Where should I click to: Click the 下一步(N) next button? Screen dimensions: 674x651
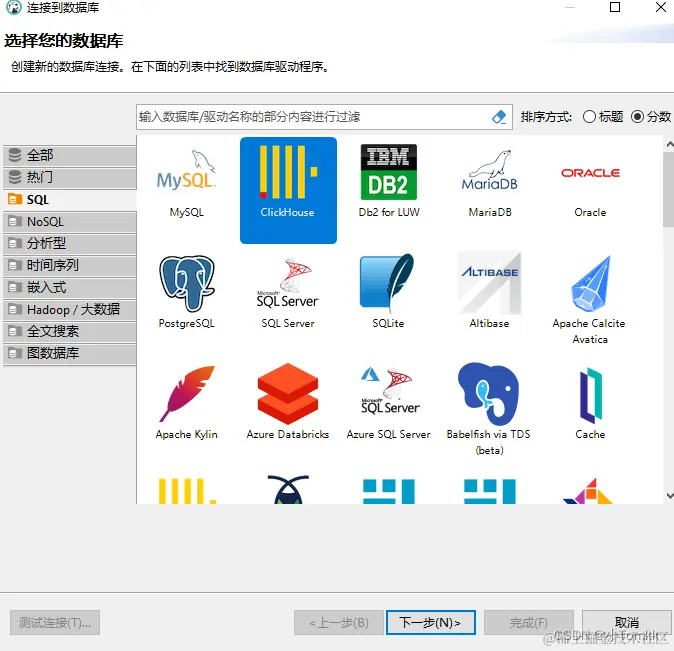click(431, 622)
